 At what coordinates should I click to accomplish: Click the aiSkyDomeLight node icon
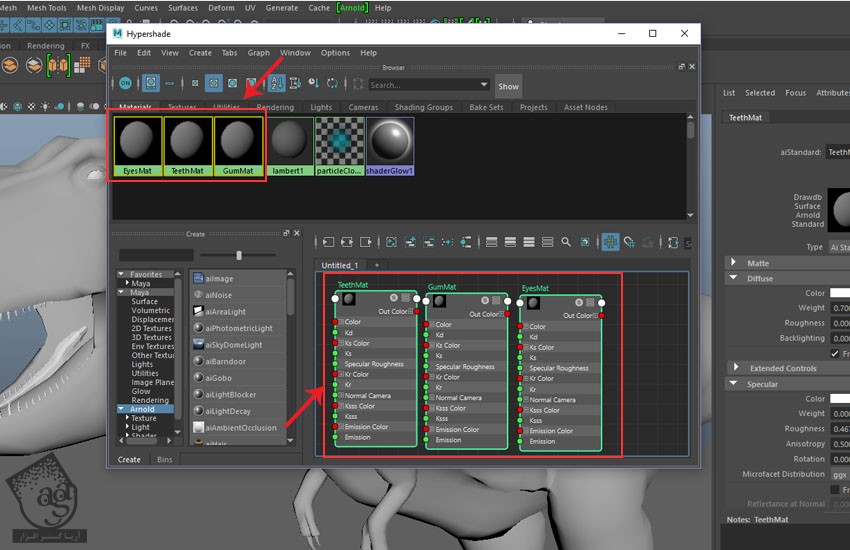pyautogui.click(x=198, y=345)
